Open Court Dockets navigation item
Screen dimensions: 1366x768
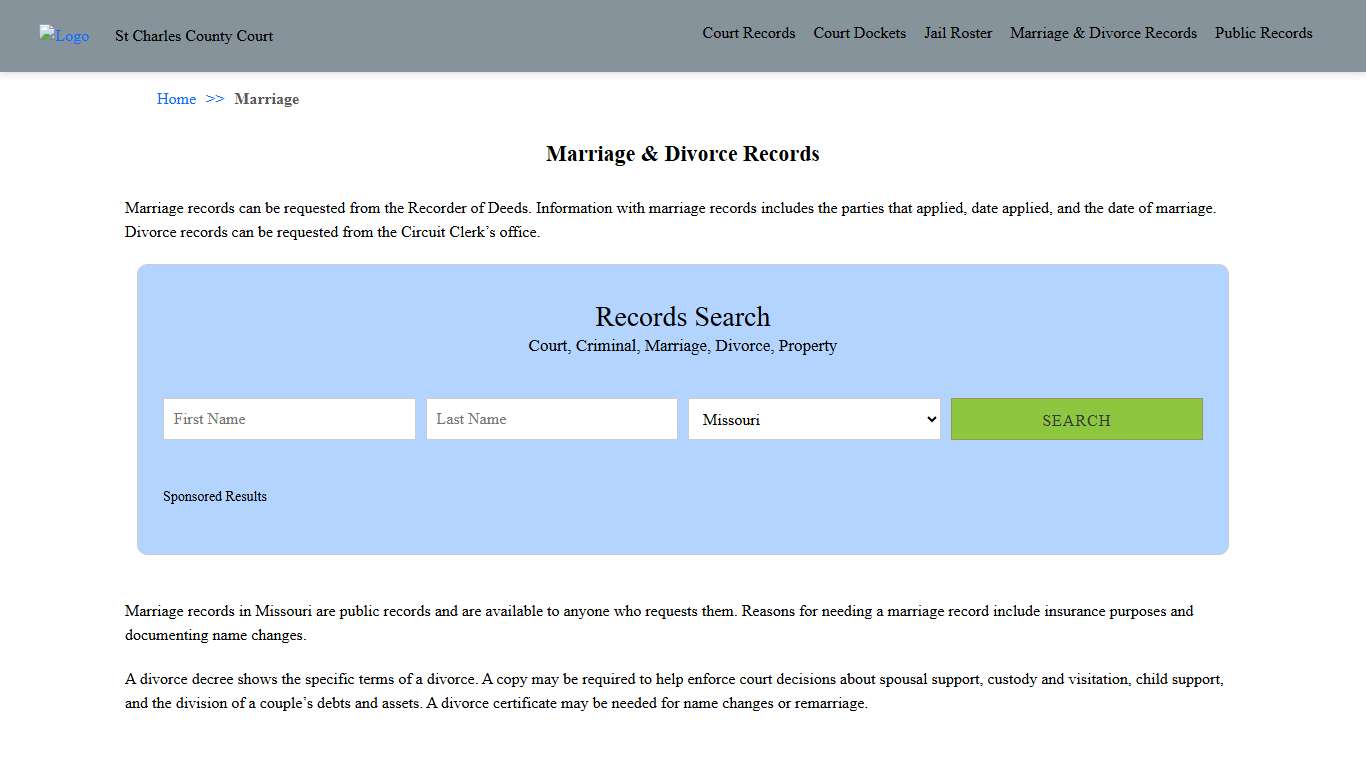pos(859,33)
